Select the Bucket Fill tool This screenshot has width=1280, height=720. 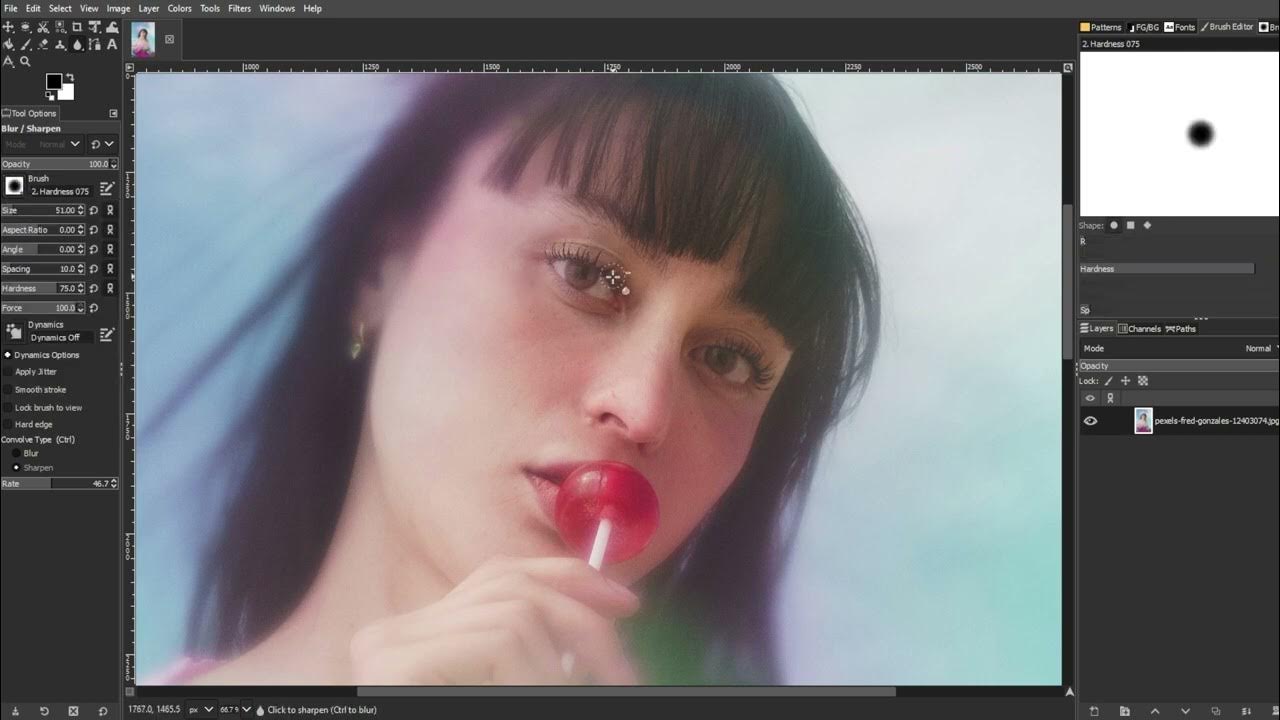point(8,44)
